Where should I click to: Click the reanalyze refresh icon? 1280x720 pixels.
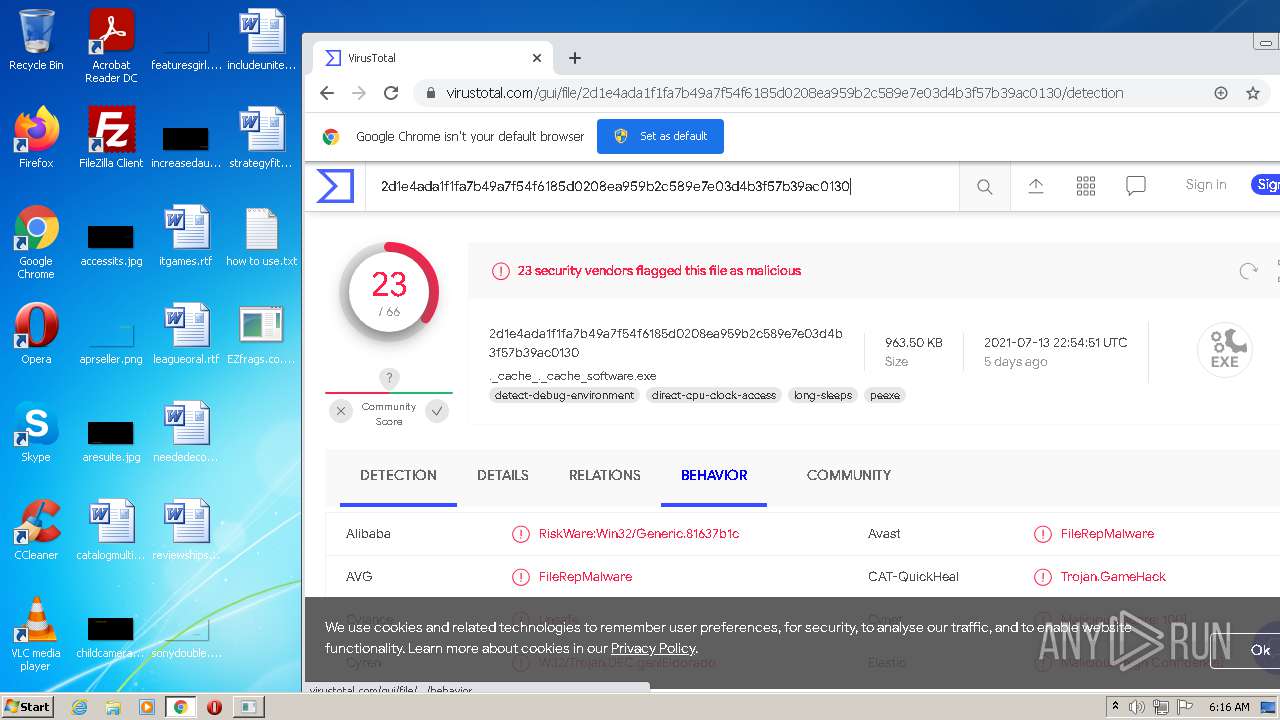1248,271
